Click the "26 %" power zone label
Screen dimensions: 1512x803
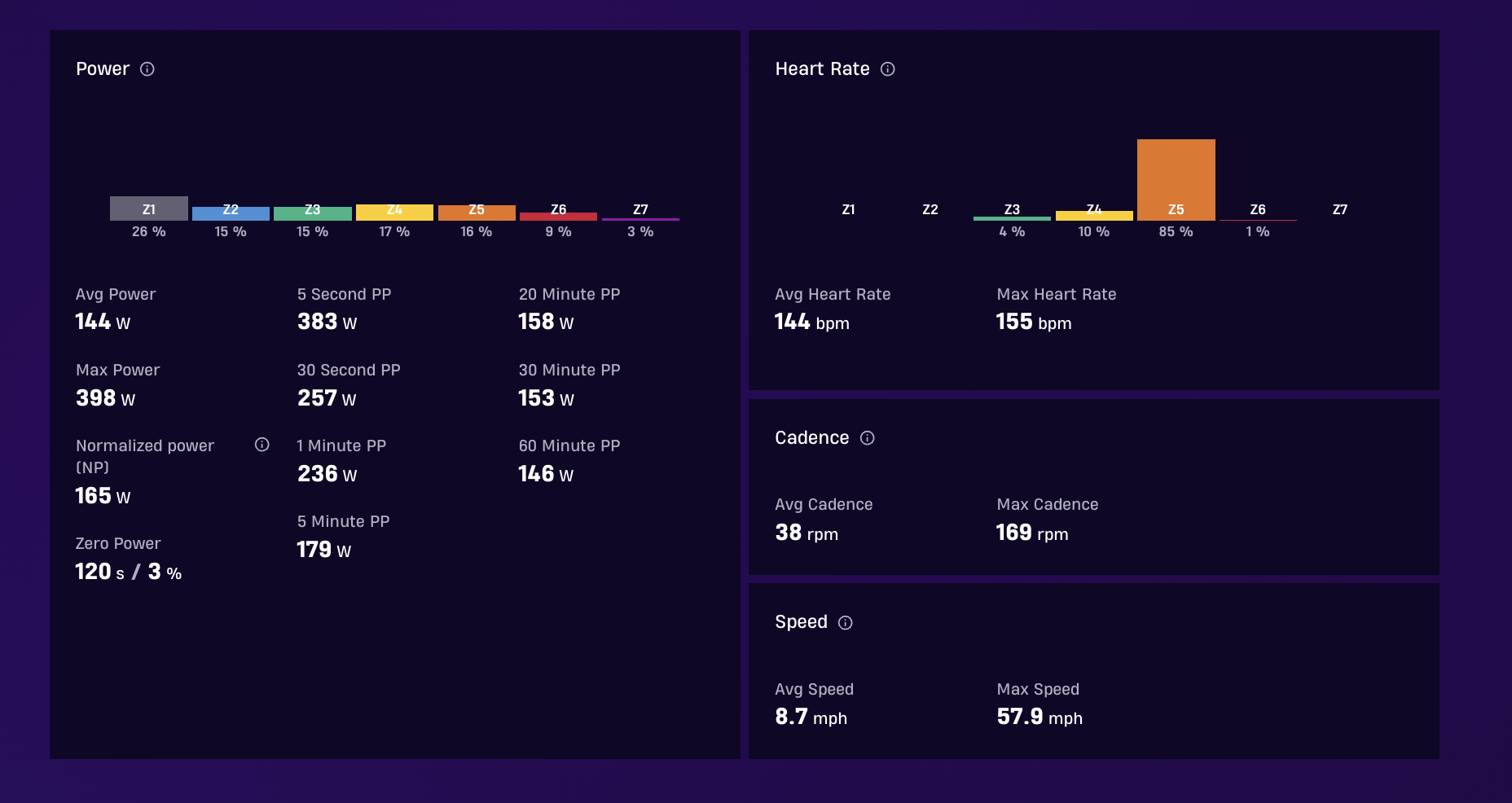pos(149,232)
